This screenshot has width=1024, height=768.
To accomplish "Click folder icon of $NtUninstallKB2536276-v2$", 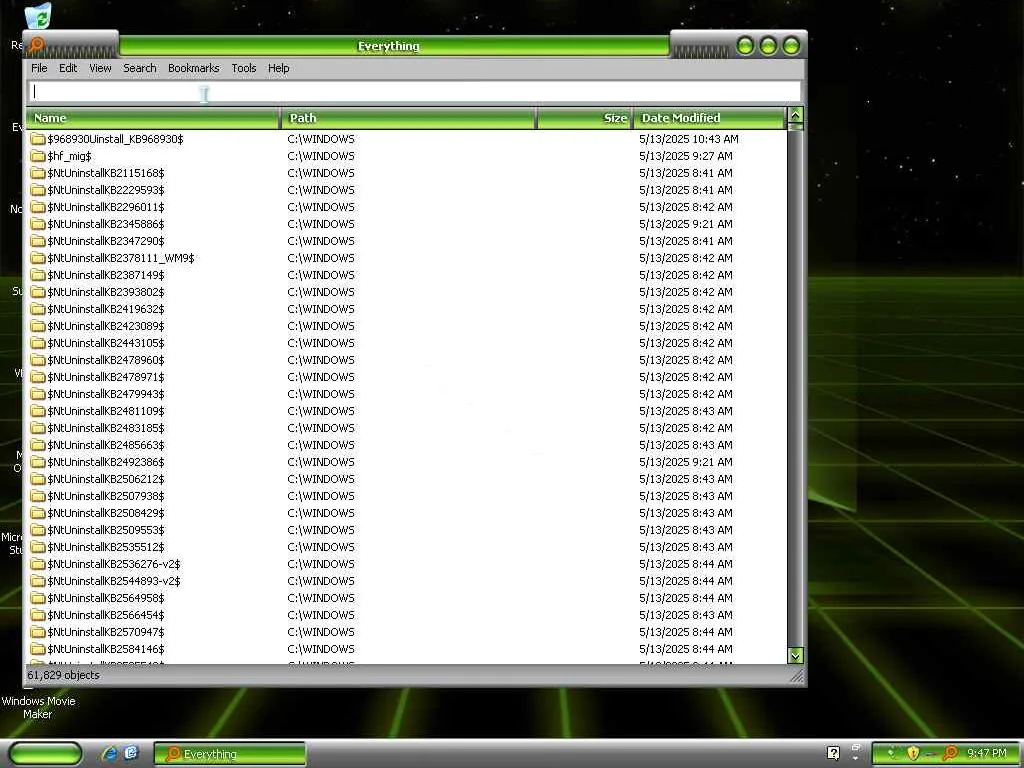I will click(x=38, y=564).
